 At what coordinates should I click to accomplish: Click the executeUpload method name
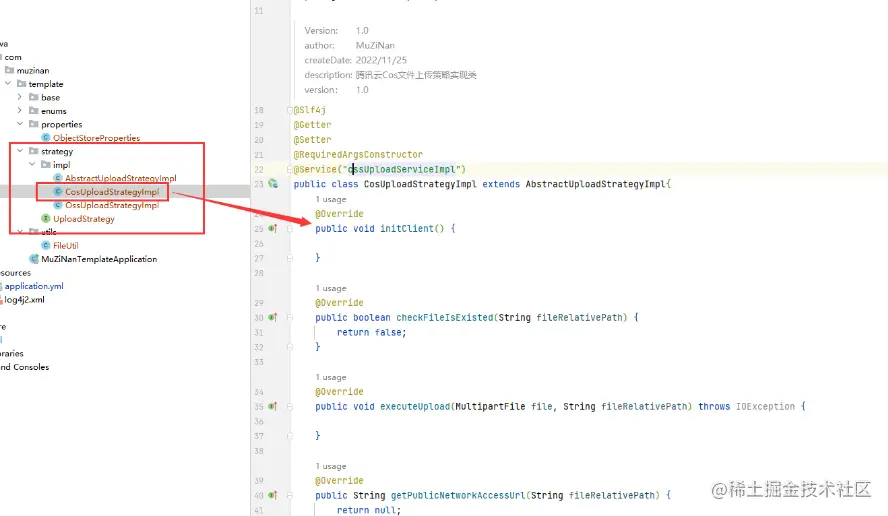coord(415,406)
